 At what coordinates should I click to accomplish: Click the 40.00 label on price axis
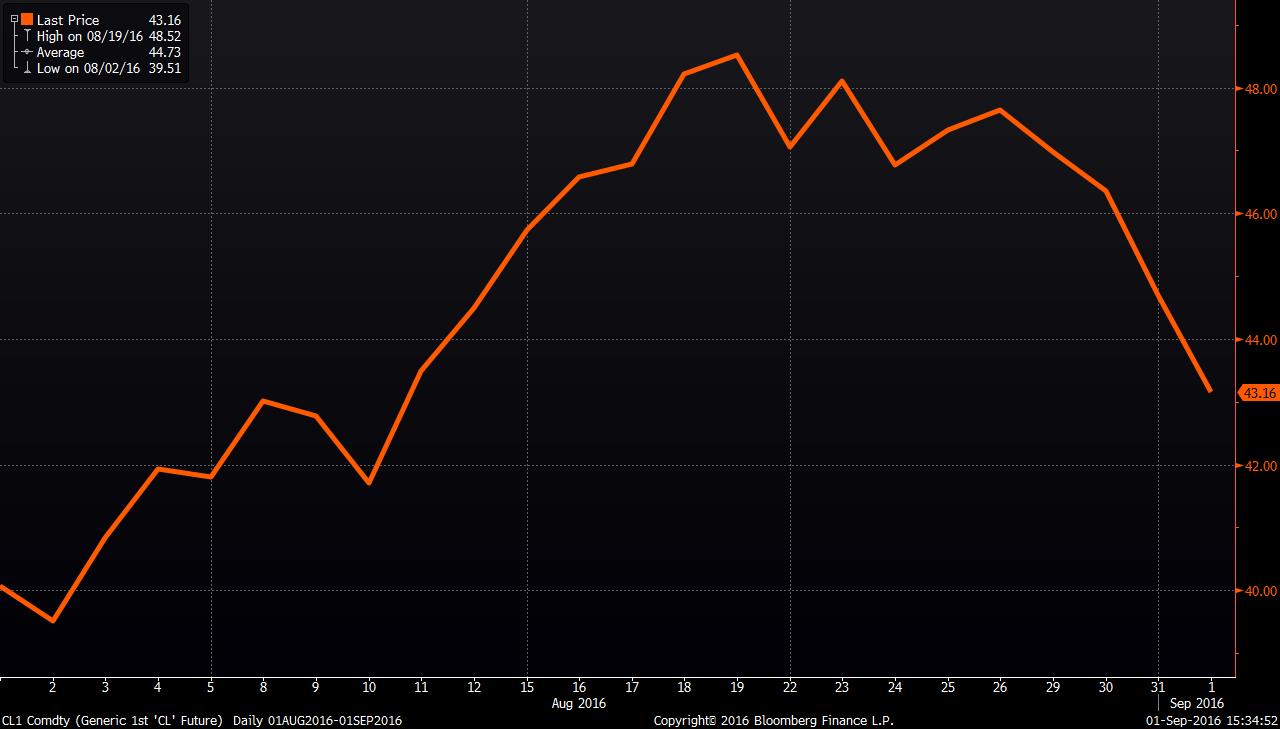tap(1260, 591)
